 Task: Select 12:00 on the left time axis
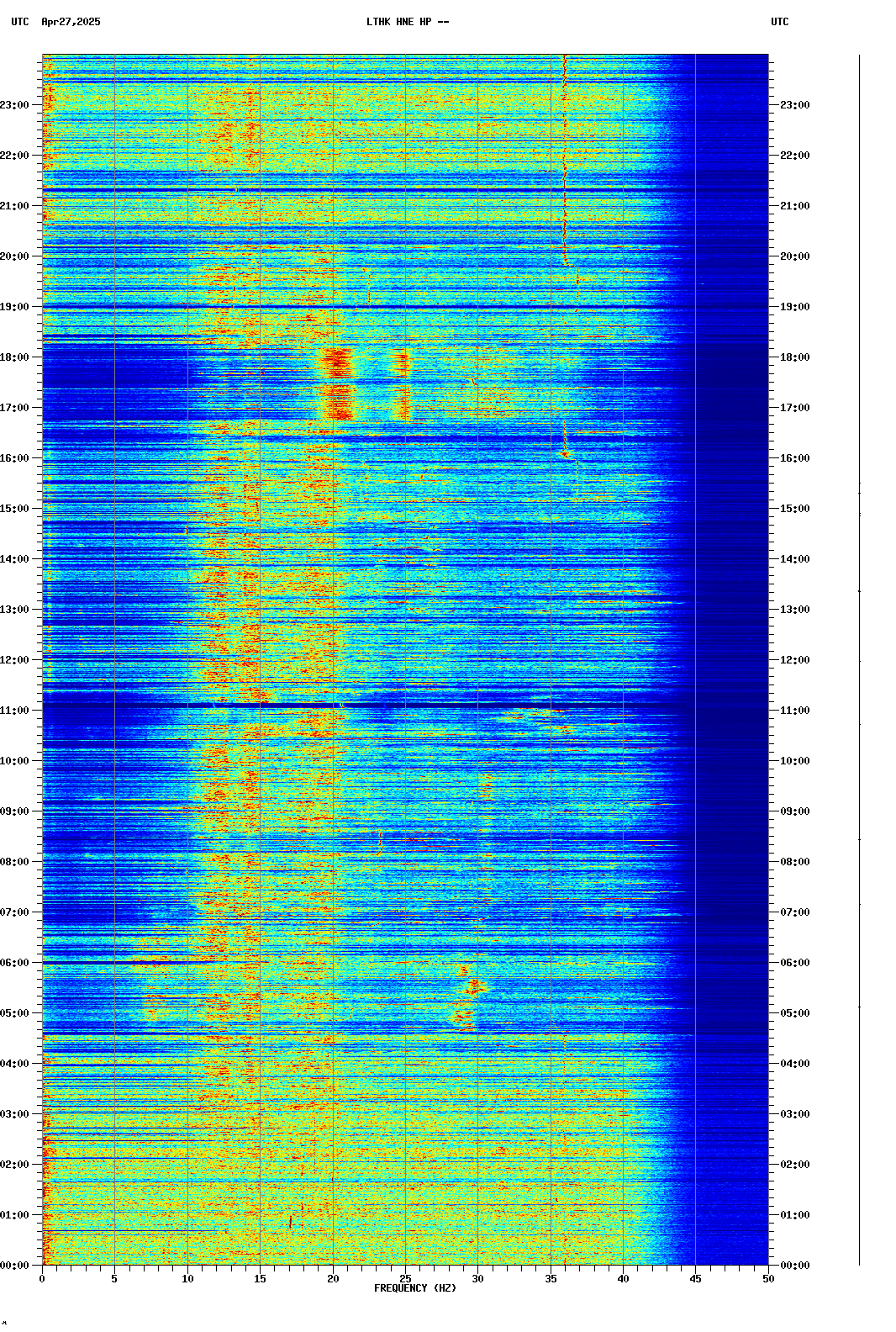tap(14, 660)
